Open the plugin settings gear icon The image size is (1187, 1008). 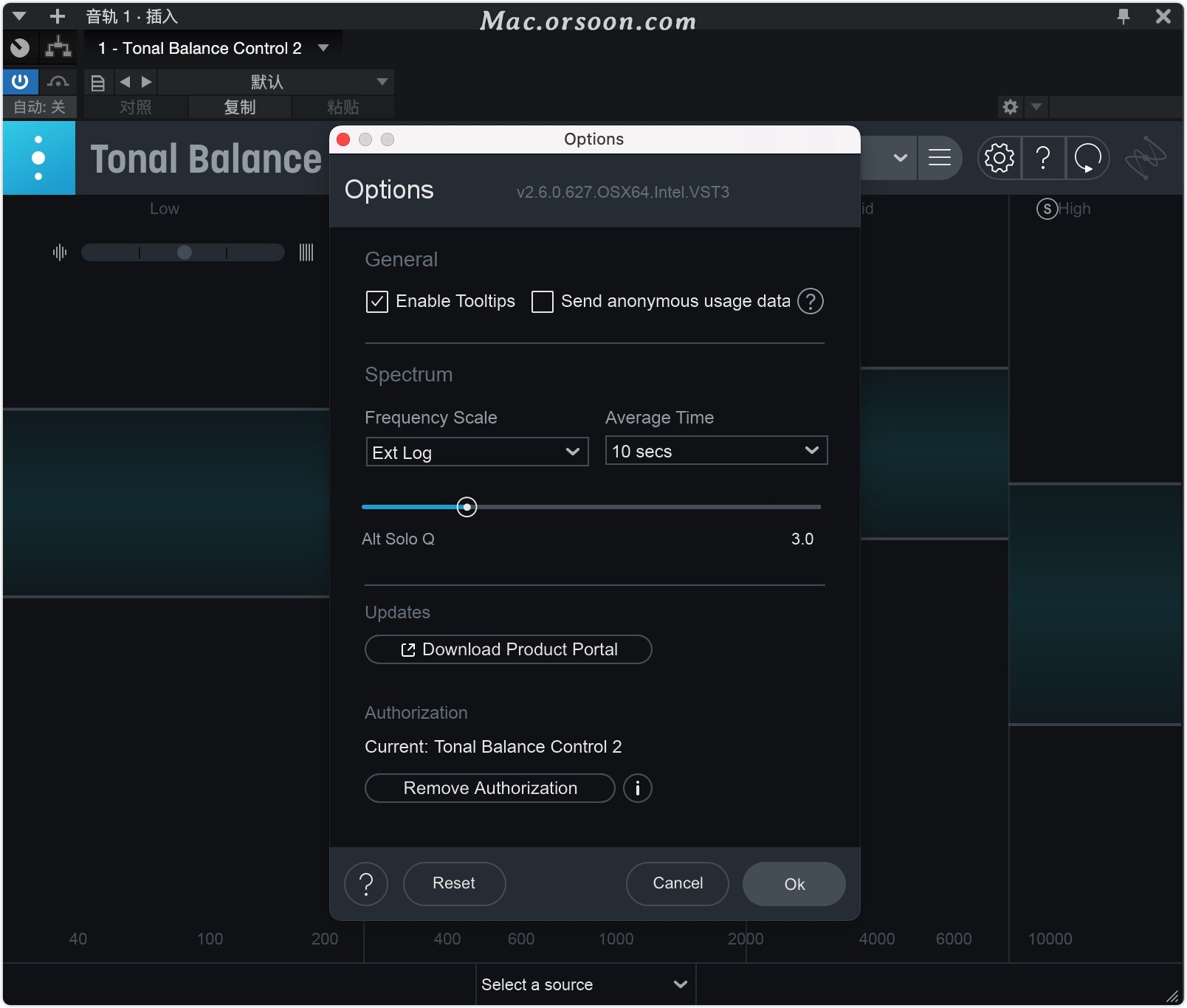pyautogui.click(x=1000, y=158)
